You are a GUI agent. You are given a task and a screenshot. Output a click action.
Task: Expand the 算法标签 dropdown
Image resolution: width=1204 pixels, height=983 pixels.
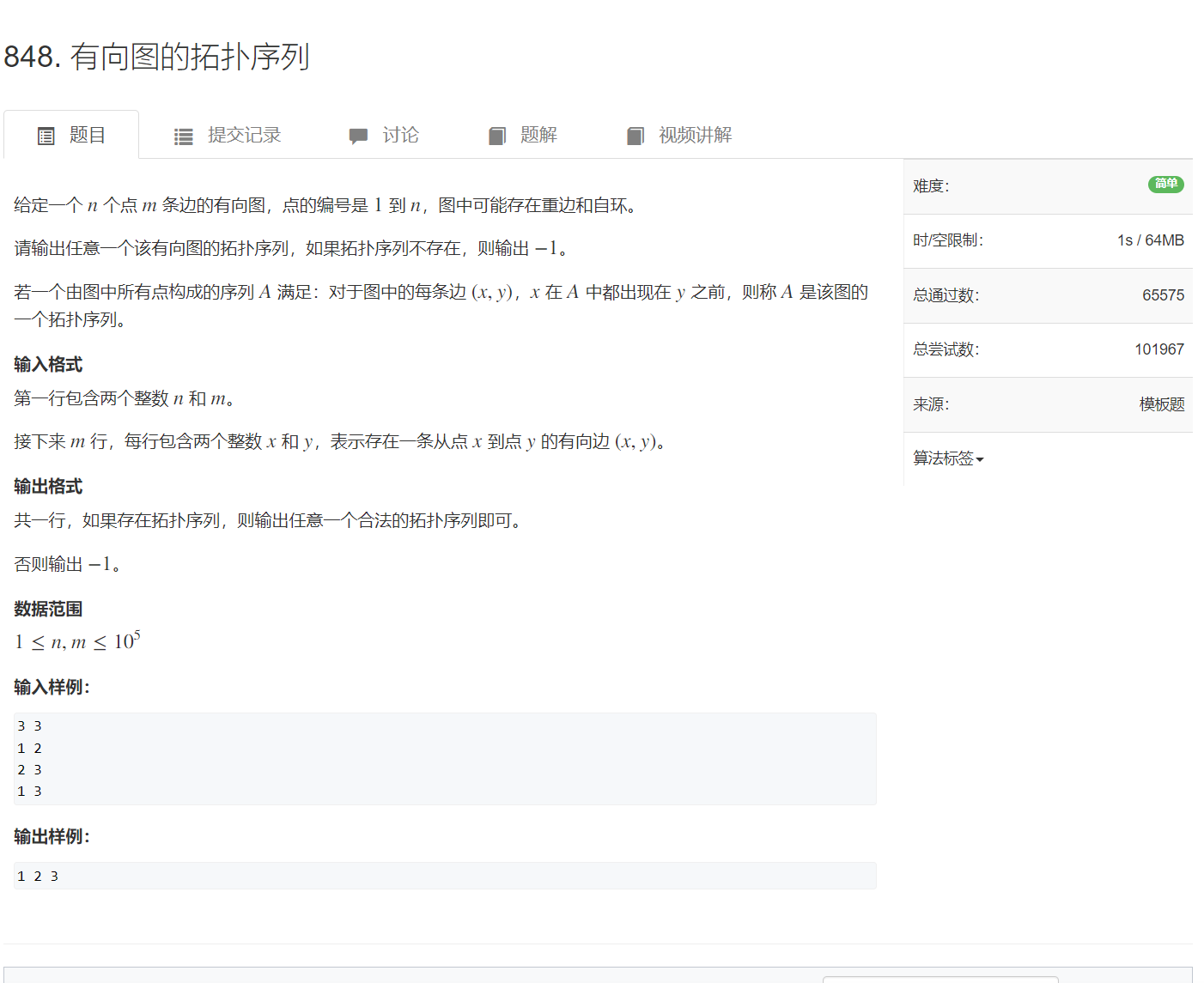point(948,458)
